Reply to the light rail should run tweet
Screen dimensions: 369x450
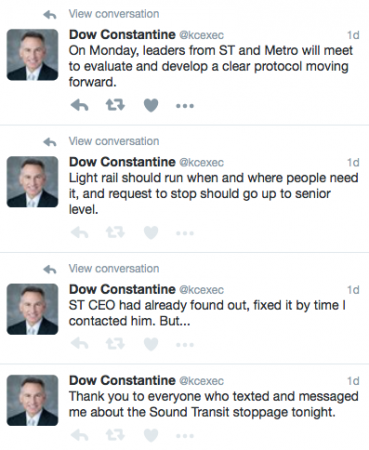pos(80,233)
